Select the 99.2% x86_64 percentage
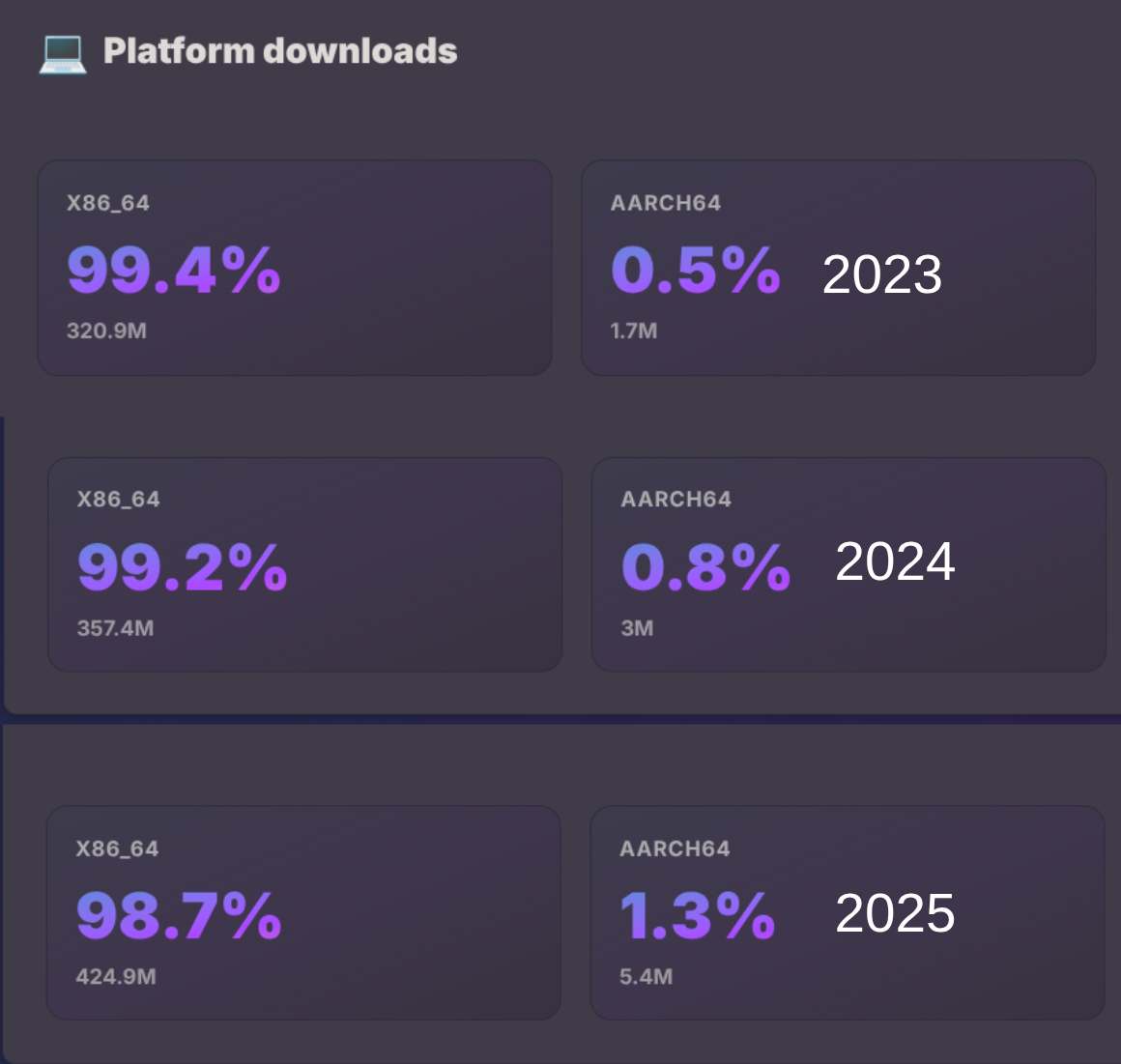This screenshot has height=1064, width=1121. tap(183, 567)
